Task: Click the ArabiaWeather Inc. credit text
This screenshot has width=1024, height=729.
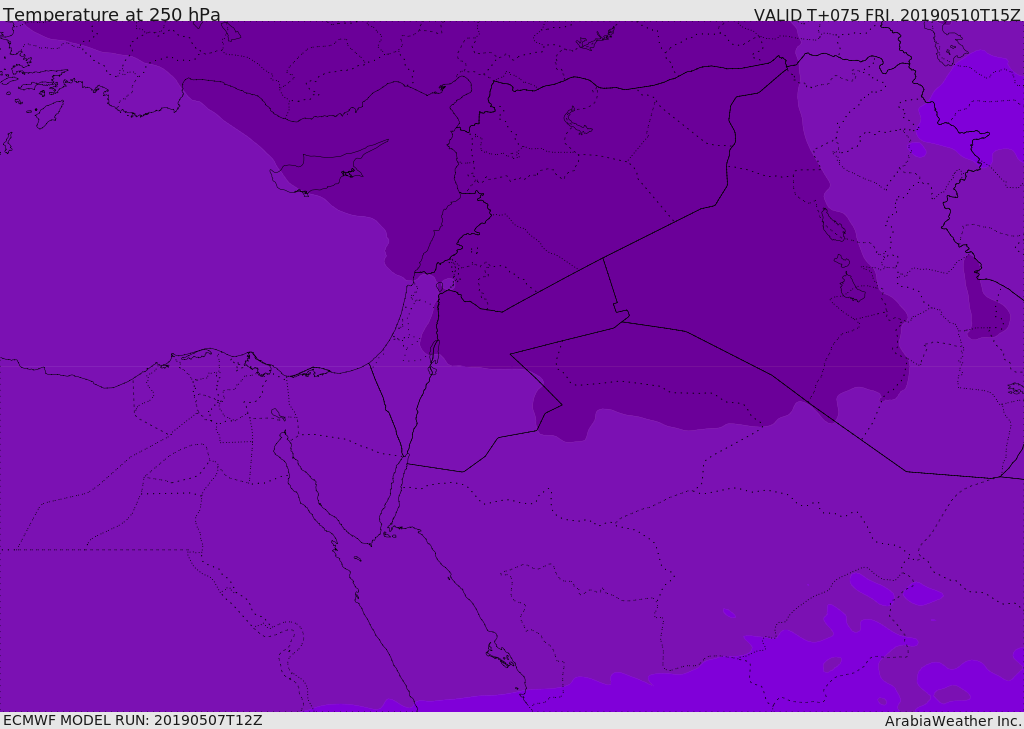Action: tap(953, 721)
